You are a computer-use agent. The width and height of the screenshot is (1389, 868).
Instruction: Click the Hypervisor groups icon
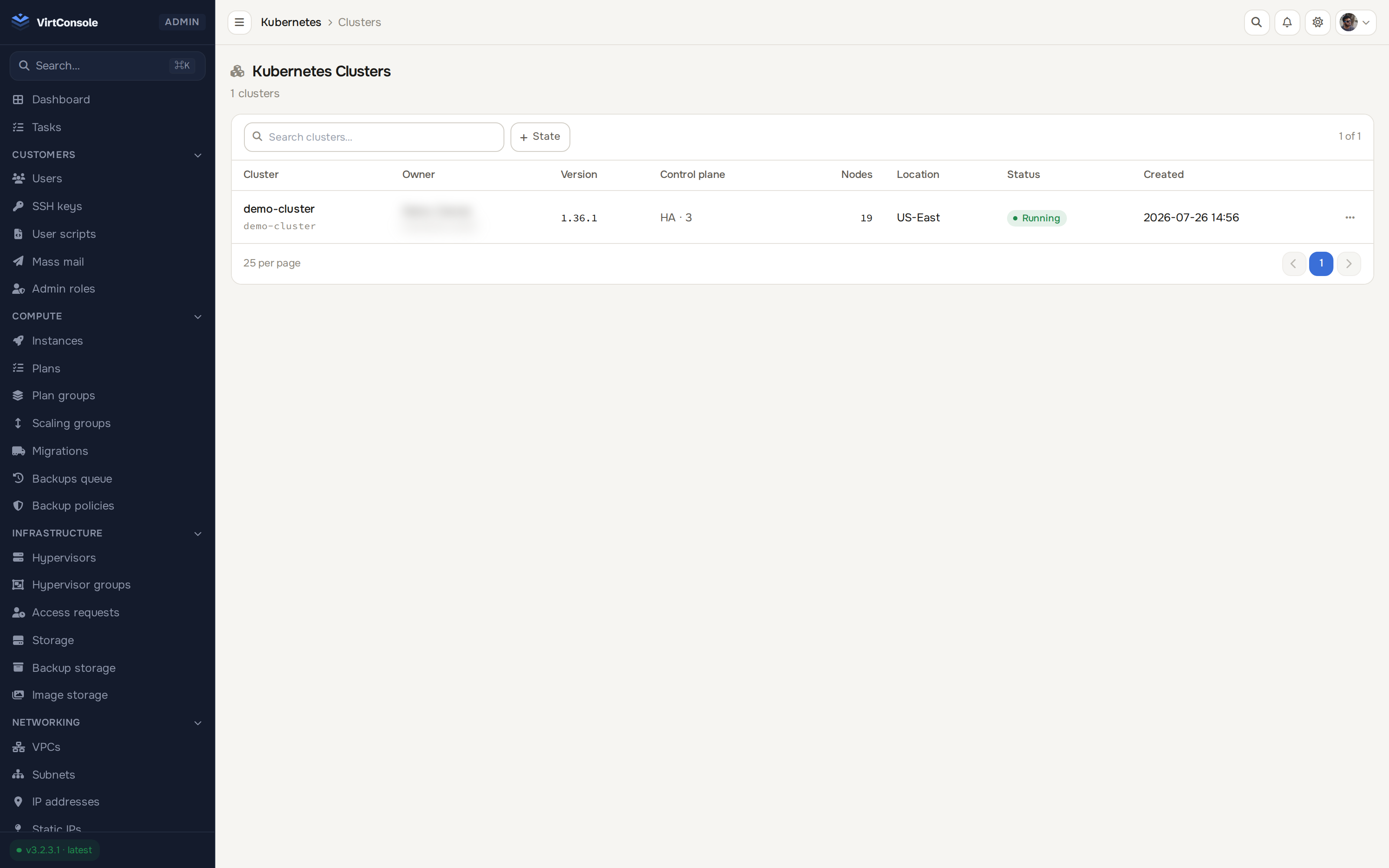pyautogui.click(x=18, y=585)
